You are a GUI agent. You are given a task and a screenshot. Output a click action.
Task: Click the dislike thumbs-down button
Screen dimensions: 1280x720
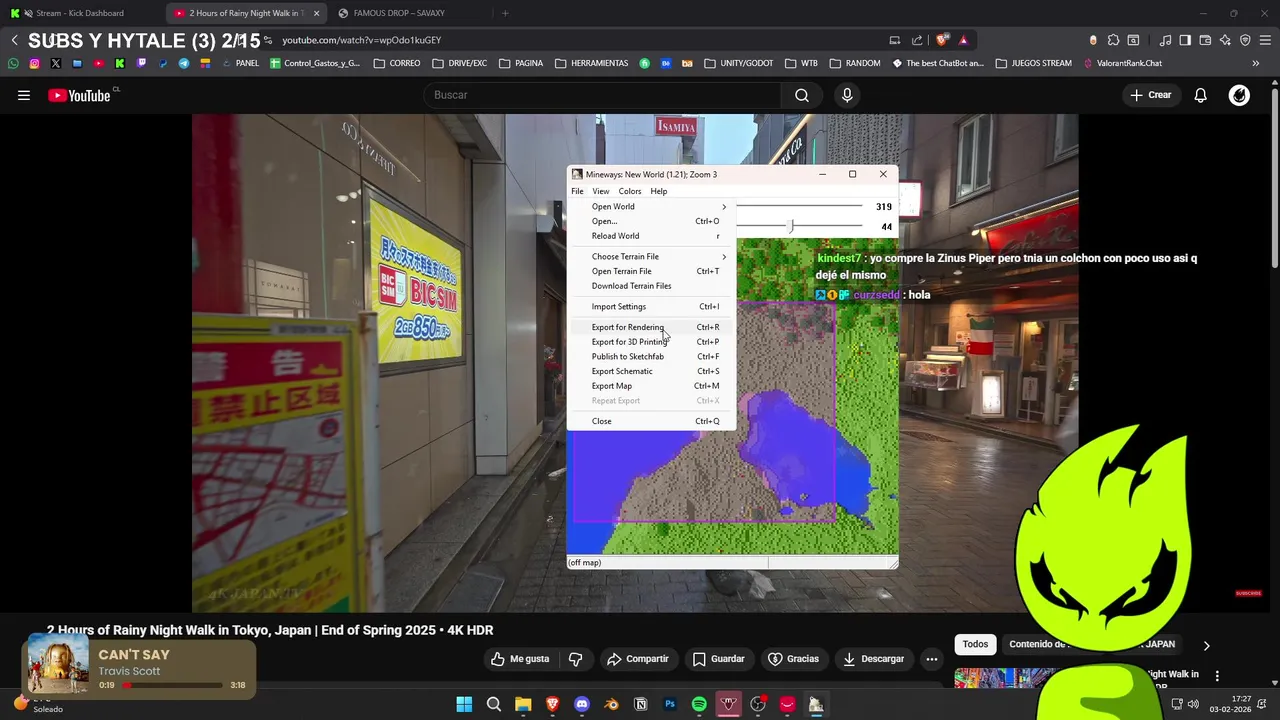coord(576,659)
